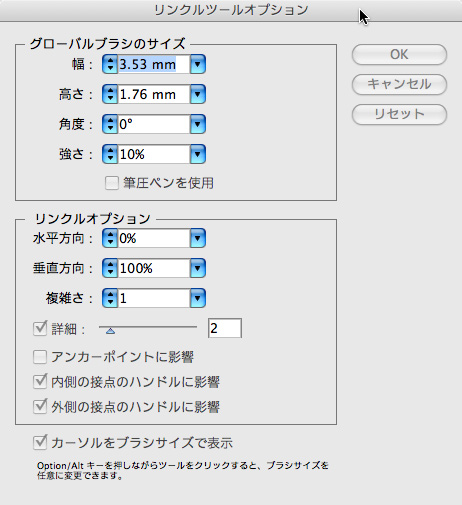Click the リセット button
Image resolution: width=462 pixels, height=505 pixels.
tap(399, 114)
